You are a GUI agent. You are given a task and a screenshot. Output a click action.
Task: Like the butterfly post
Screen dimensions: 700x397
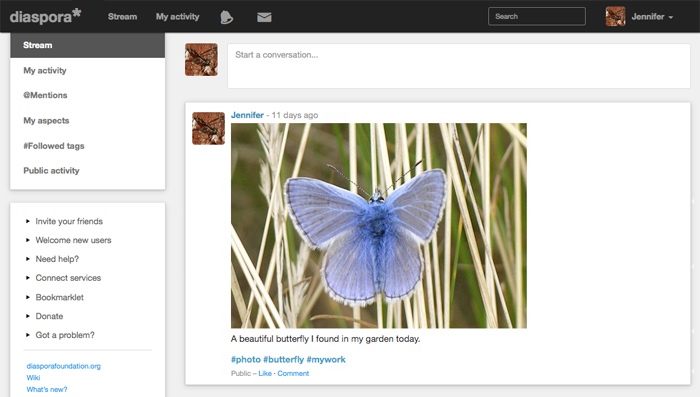(x=265, y=373)
